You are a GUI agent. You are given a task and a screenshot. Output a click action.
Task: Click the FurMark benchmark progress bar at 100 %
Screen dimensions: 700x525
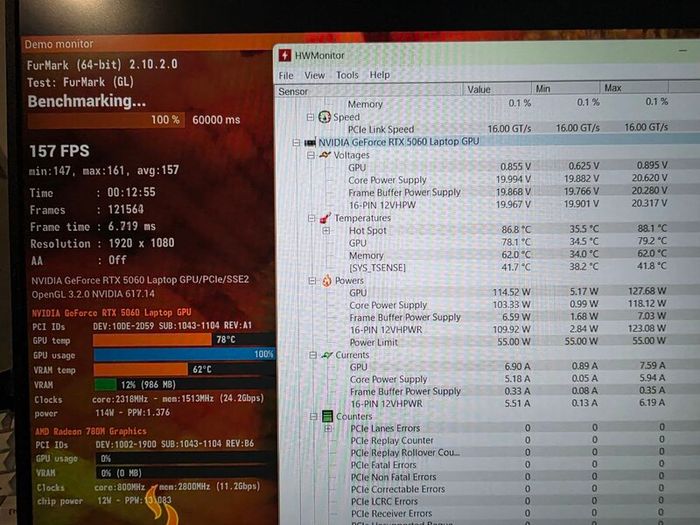pyautogui.click(x=106, y=120)
